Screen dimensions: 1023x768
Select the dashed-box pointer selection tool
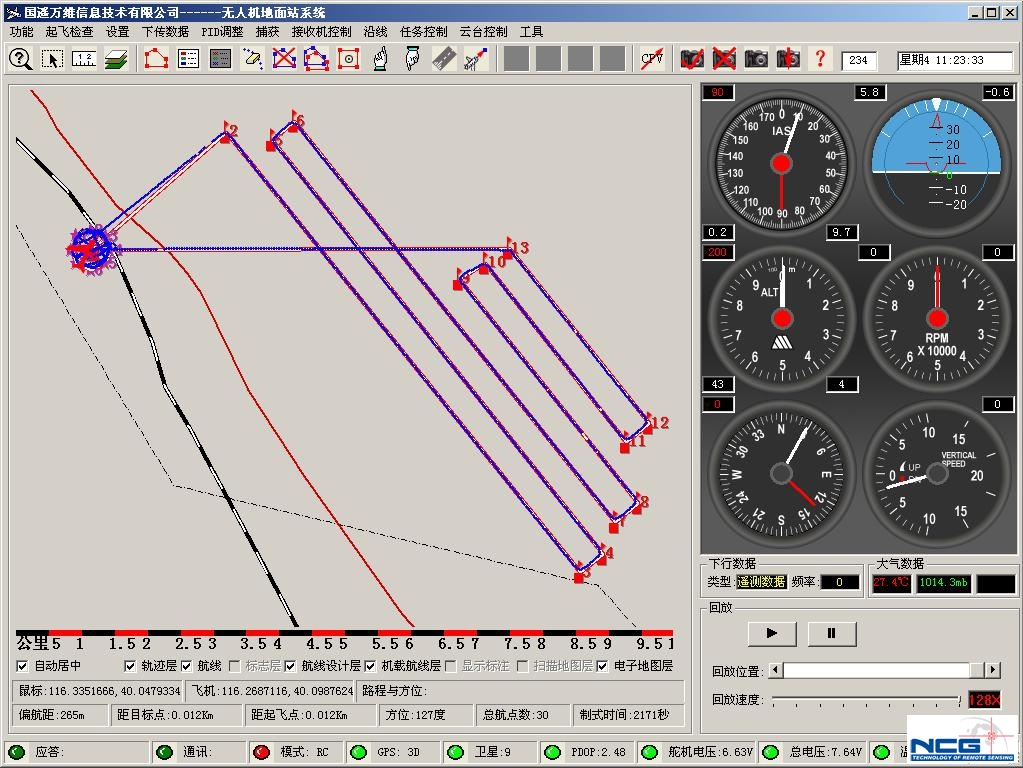tap(52, 59)
